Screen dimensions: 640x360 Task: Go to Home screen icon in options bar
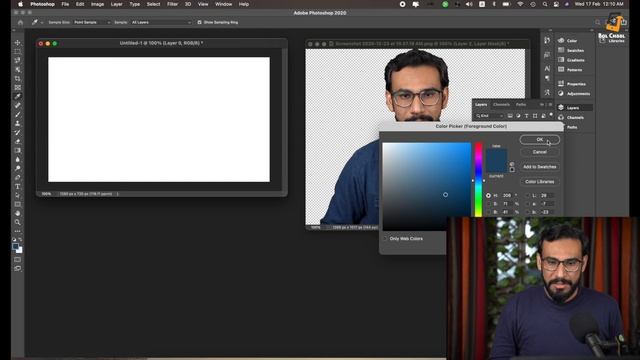coord(20,22)
